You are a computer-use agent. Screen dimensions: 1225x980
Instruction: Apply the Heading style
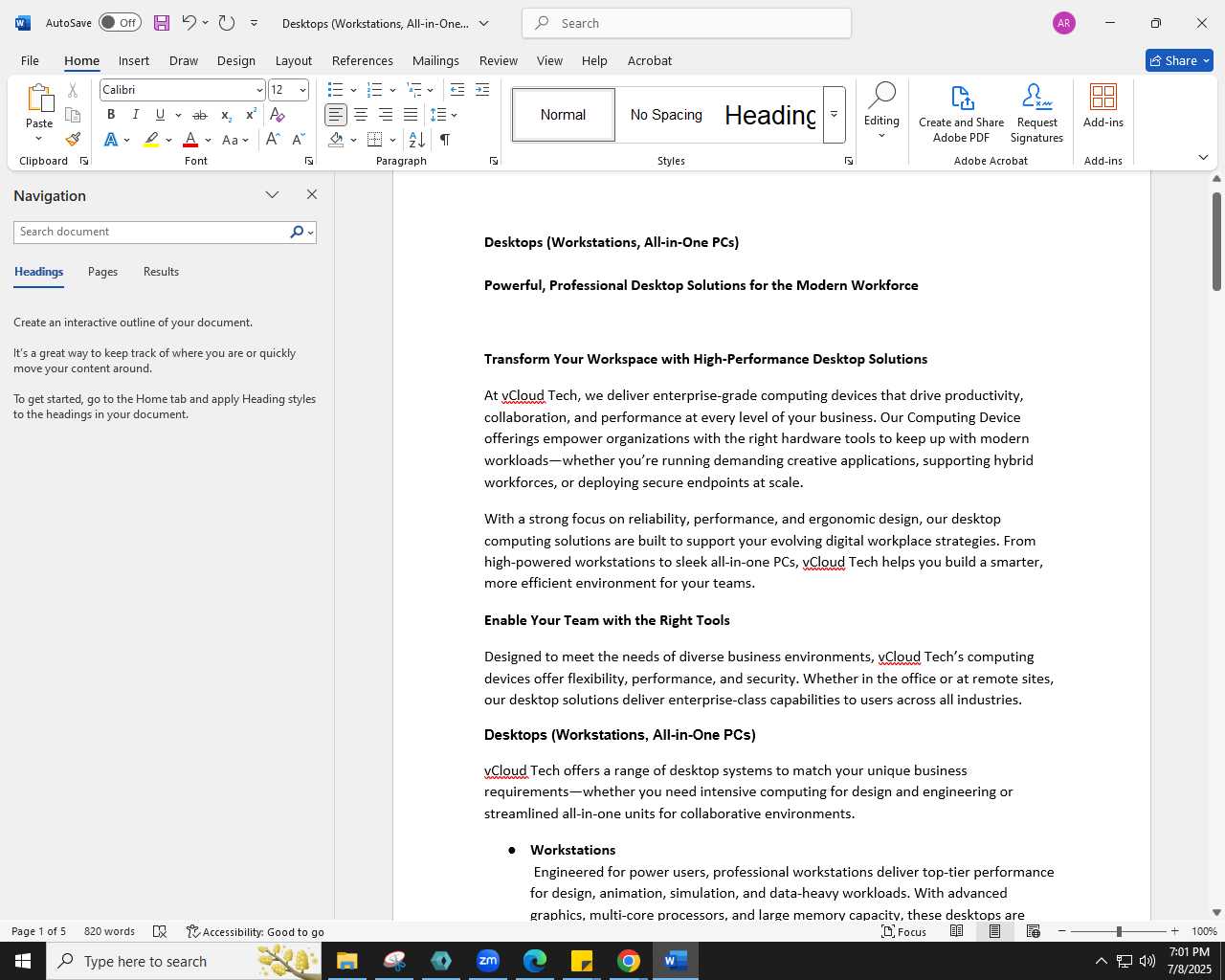pos(769,115)
